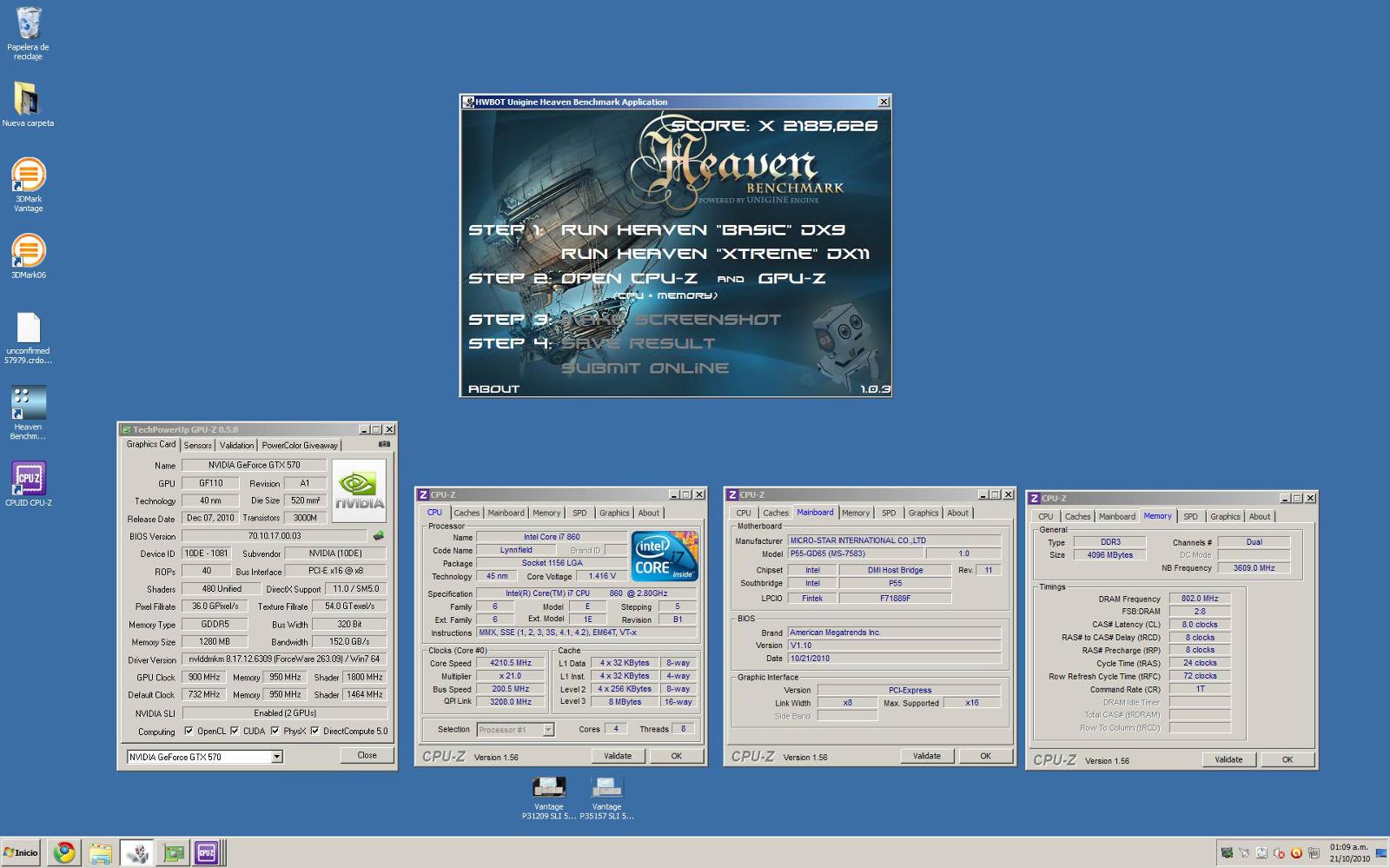Click the Intel Core i7 logo in CPU-Z
Screen dimensions: 1390x868
[665, 556]
